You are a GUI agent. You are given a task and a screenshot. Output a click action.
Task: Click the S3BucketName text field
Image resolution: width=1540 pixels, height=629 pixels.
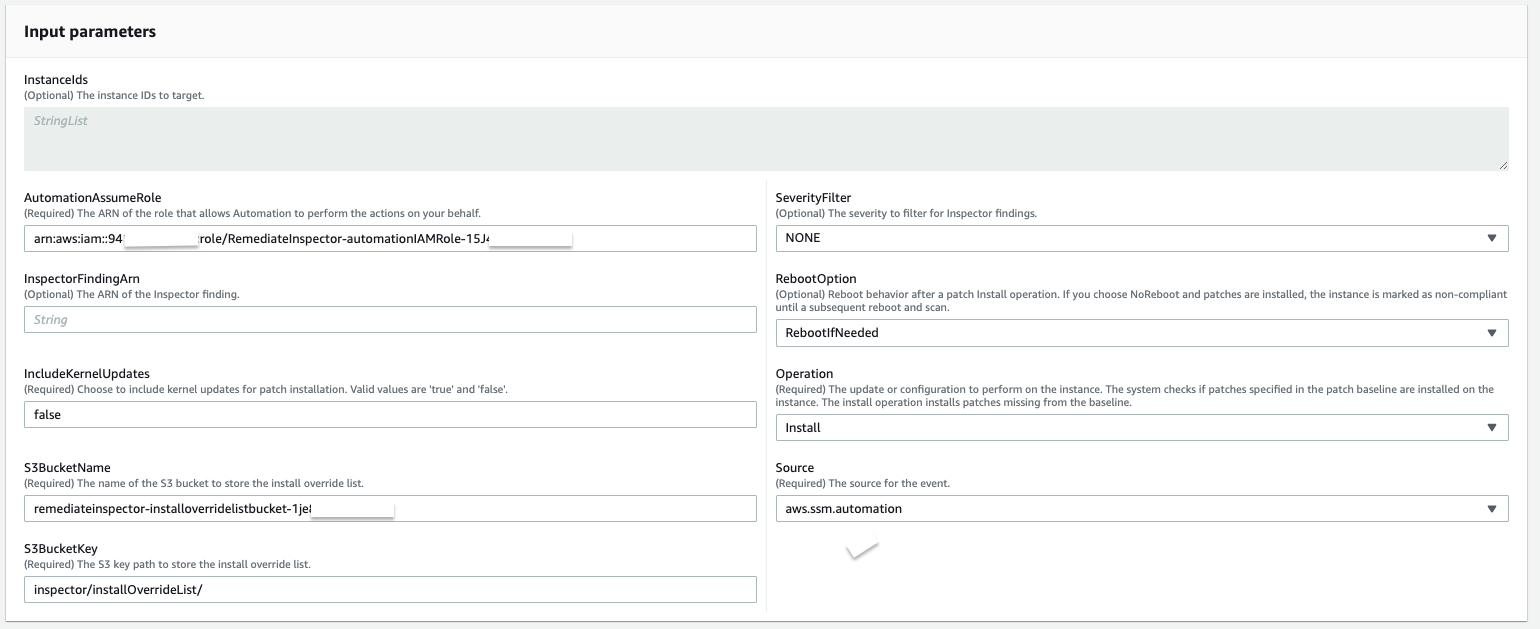pyautogui.click(x=390, y=508)
